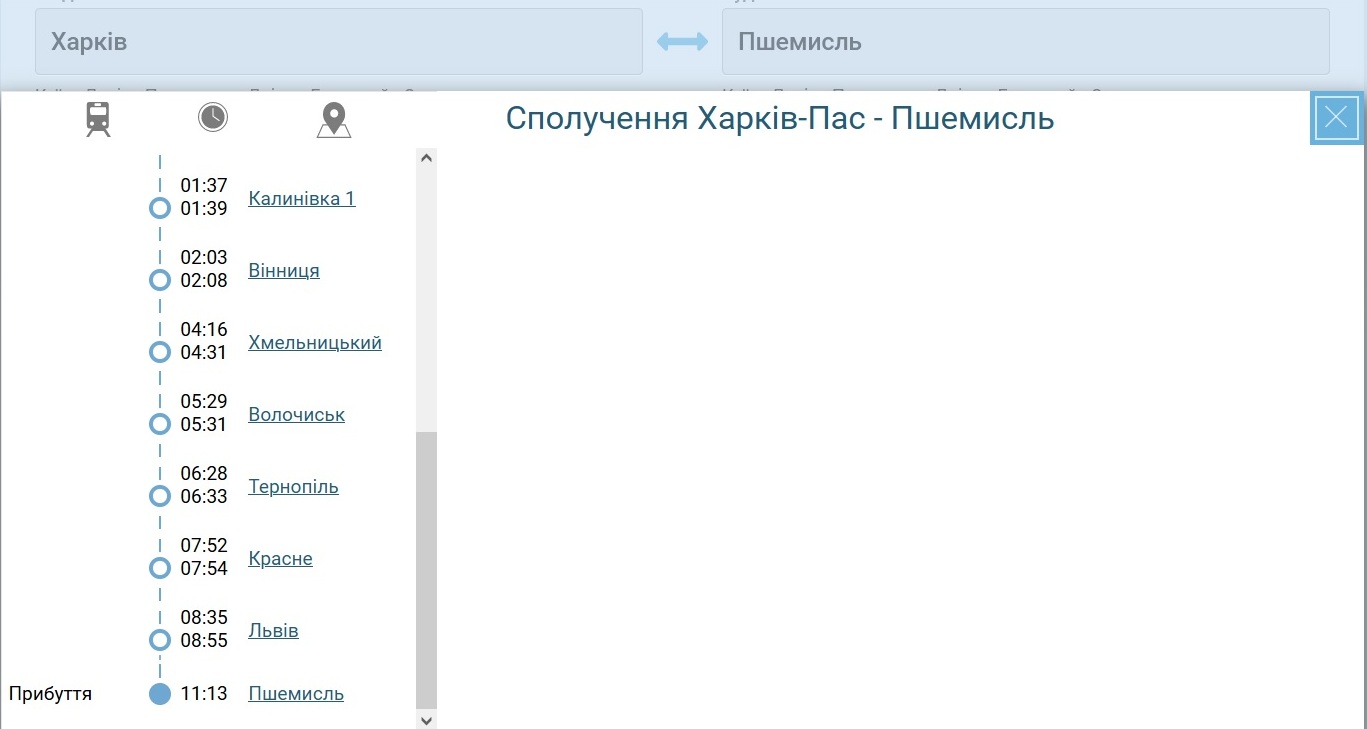Click the train icon in the column header
1367x729 pixels.
[98, 119]
